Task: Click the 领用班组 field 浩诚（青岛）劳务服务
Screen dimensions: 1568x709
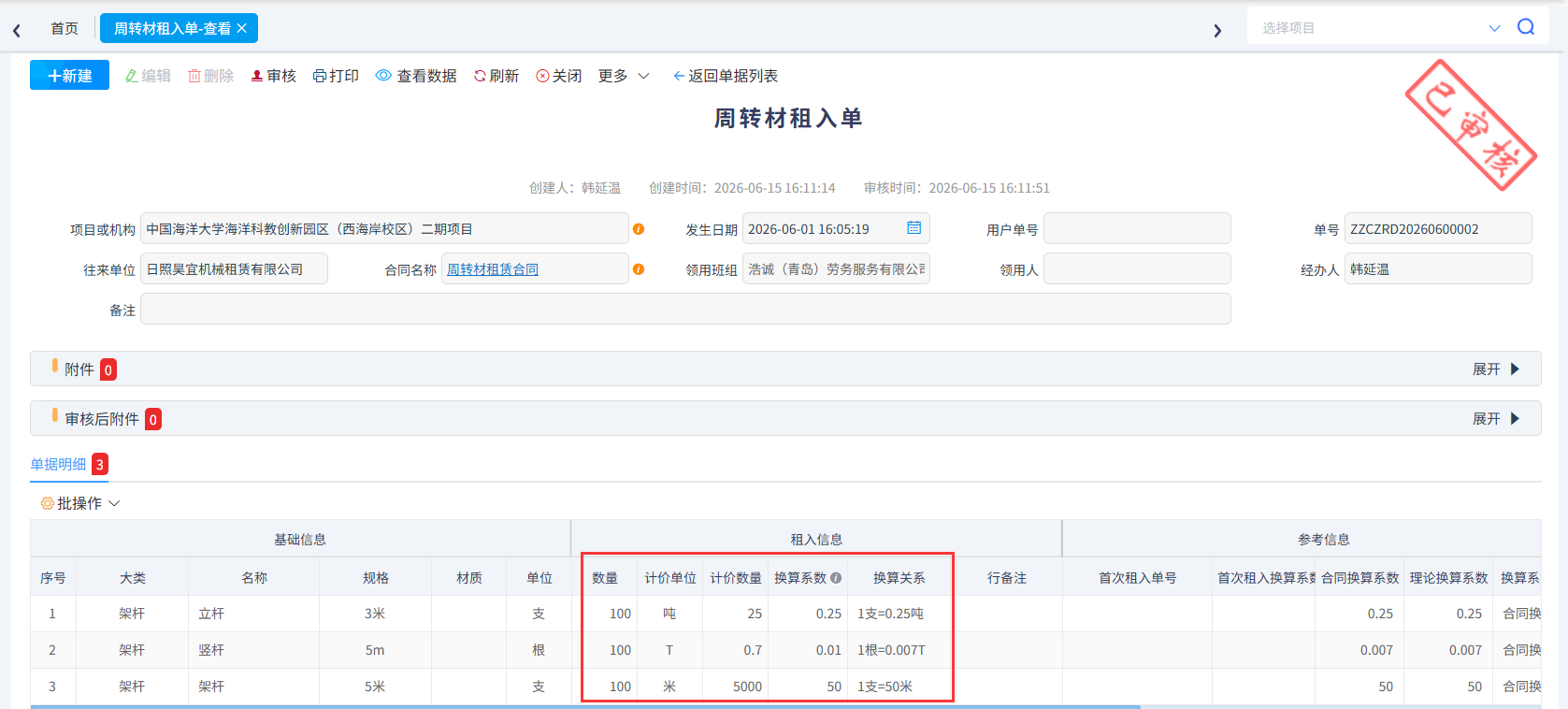Action: pyautogui.click(x=836, y=268)
